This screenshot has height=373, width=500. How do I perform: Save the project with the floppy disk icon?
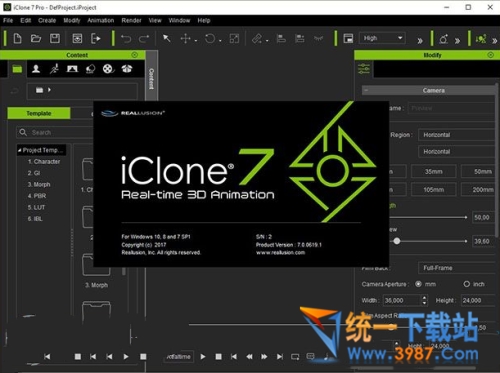[55, 39]
